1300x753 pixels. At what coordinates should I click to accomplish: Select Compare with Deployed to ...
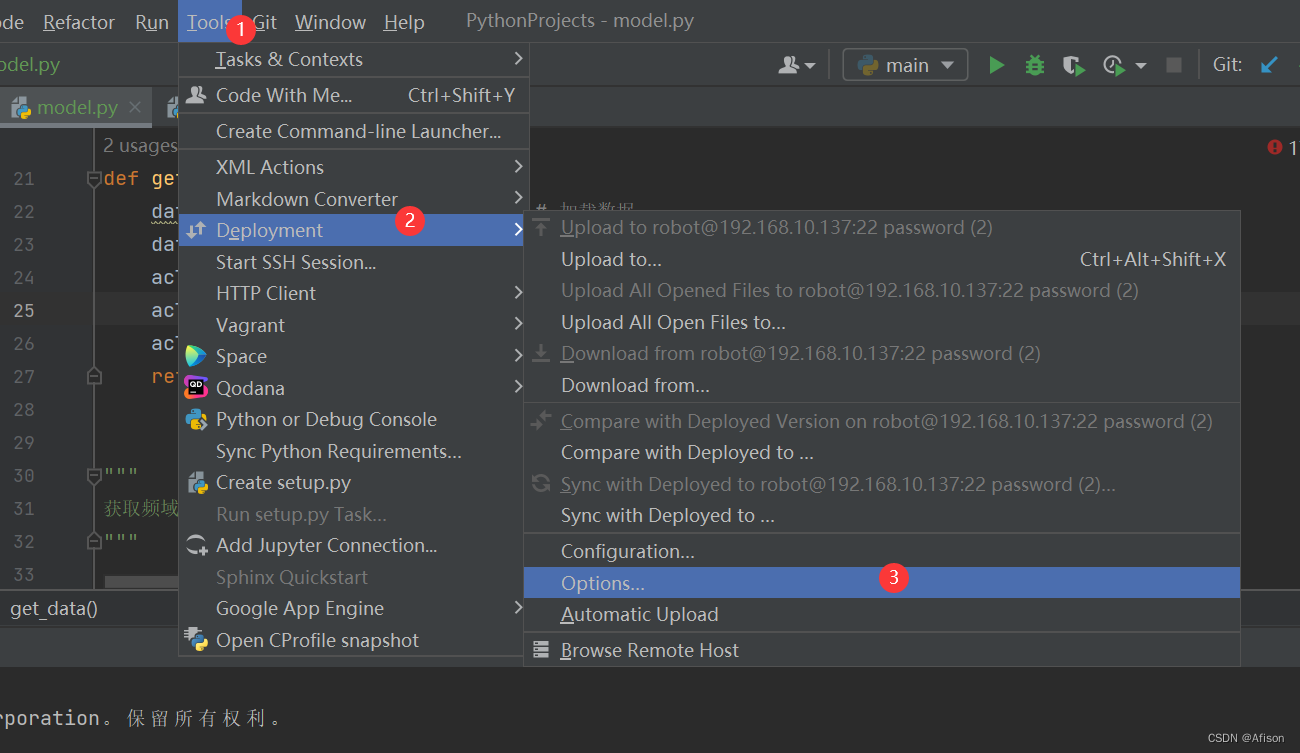click(x=881, y=452)
